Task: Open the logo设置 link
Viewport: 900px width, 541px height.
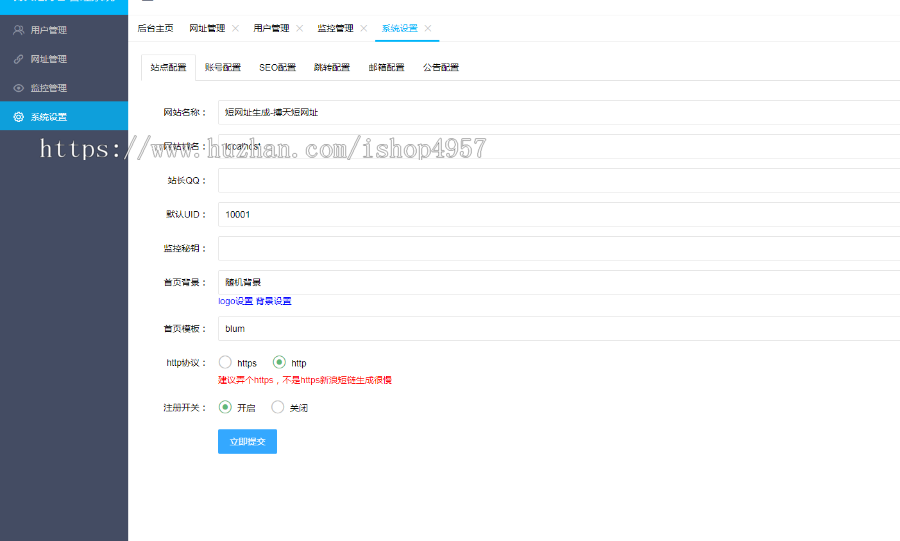Action: click(x=235, y=301)
